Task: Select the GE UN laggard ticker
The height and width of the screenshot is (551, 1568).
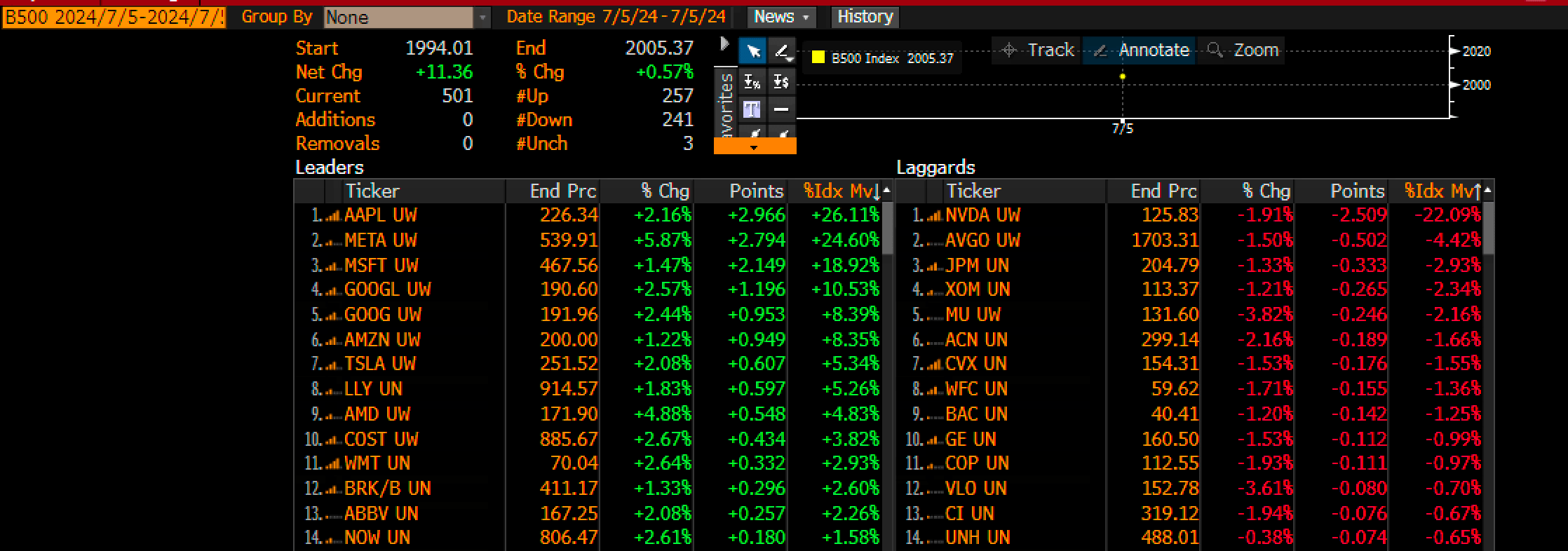Action: pos(971,440)
